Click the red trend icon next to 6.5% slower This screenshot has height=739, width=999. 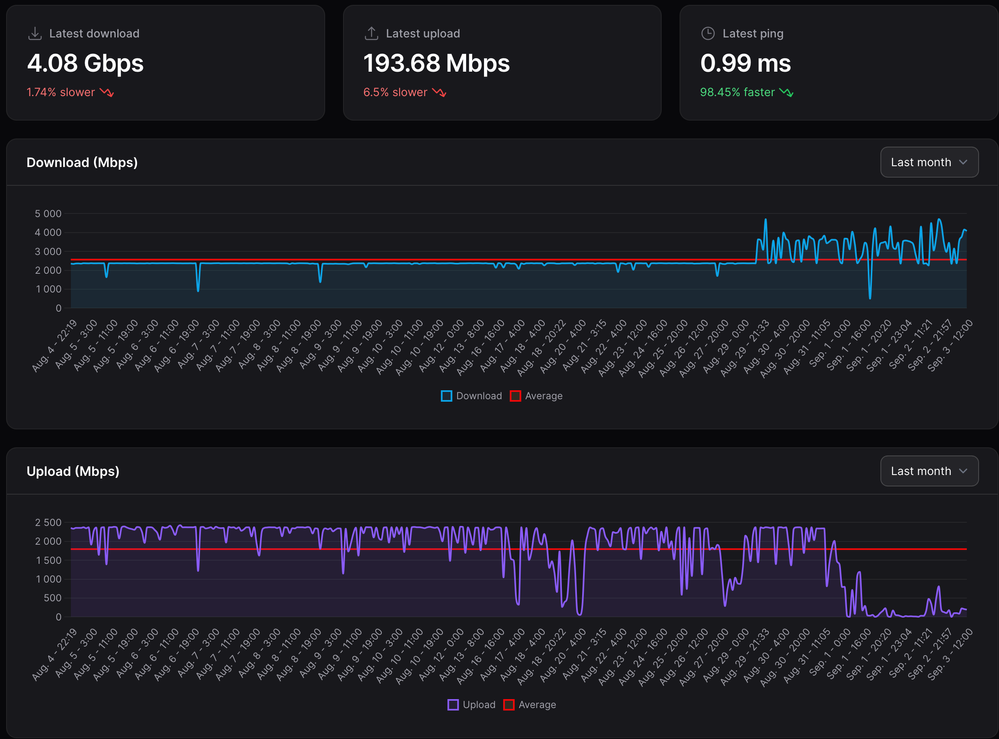(439, 93)
